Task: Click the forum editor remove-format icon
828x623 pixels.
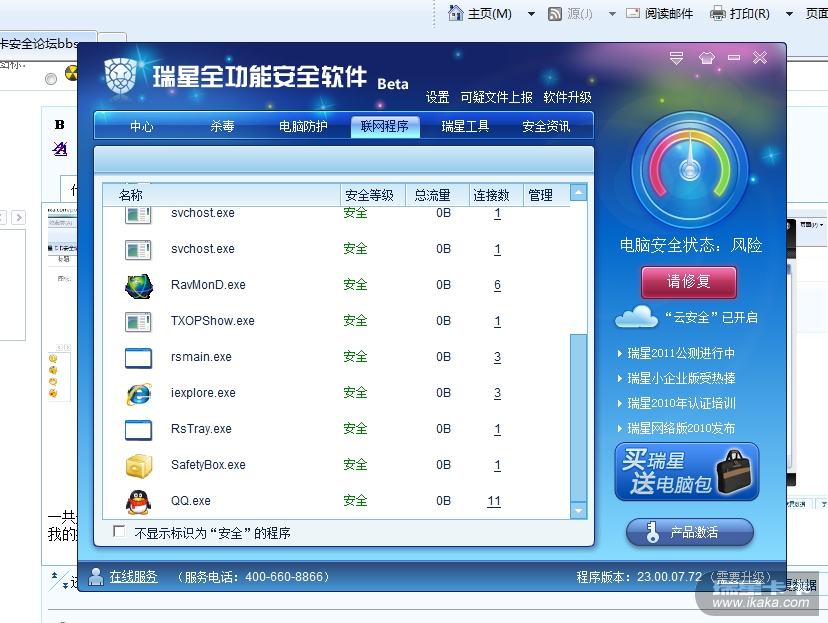Action: 60,149
